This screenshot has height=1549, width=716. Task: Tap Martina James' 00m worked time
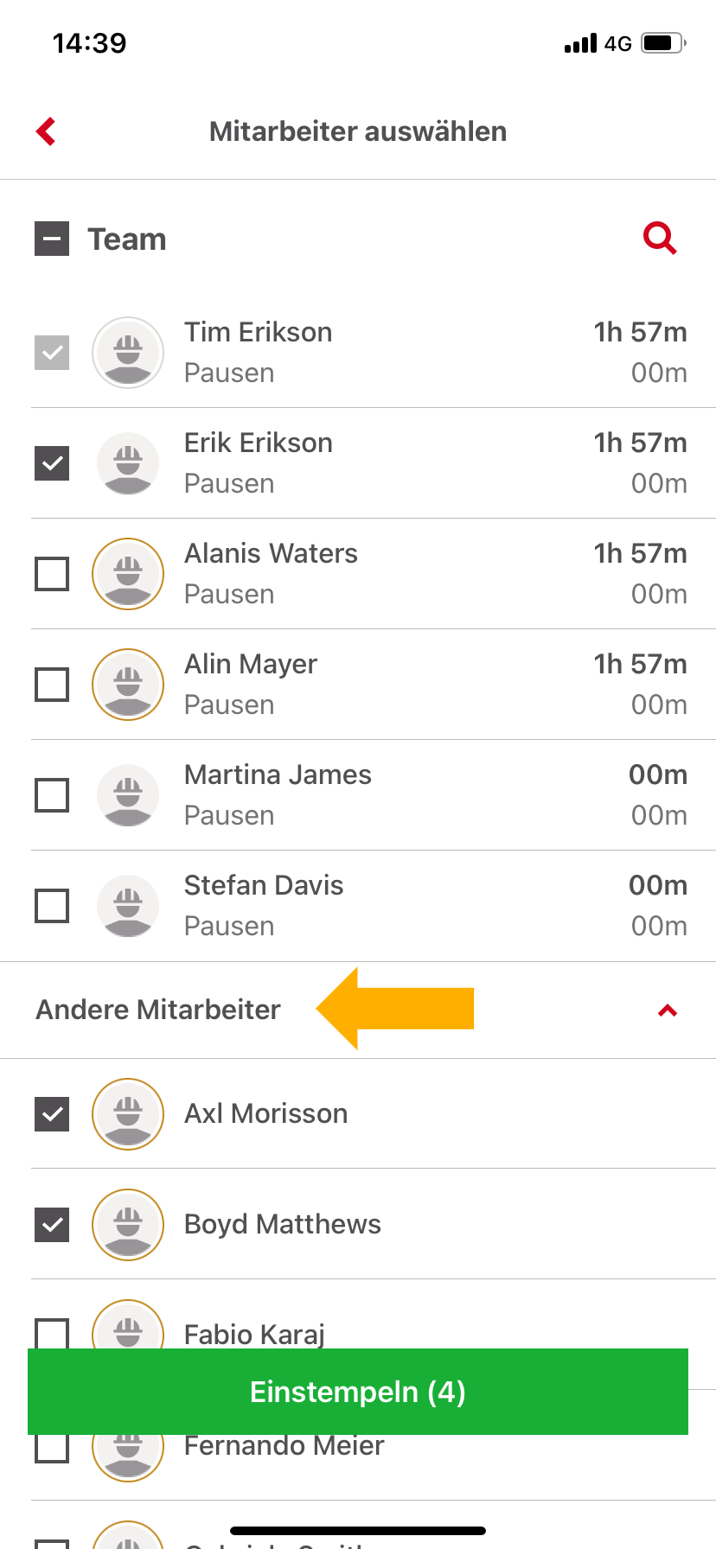657,775
